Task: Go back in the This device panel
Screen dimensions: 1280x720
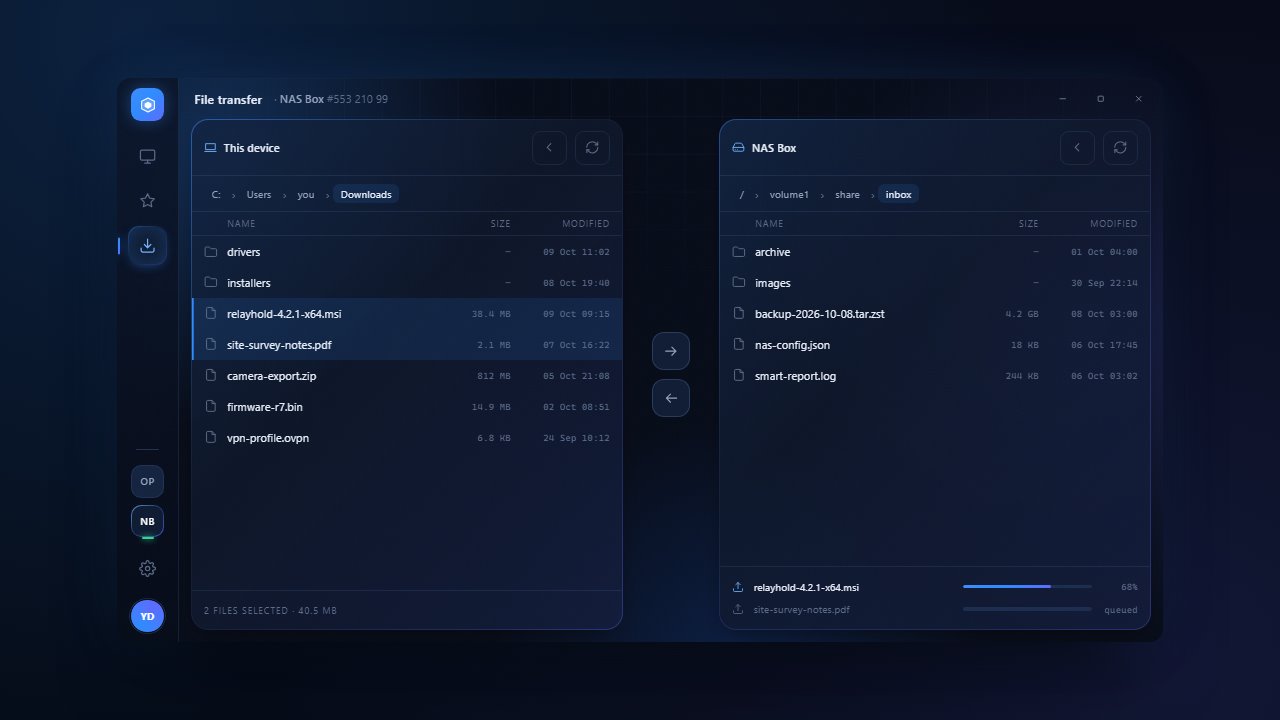Action: 549,148
